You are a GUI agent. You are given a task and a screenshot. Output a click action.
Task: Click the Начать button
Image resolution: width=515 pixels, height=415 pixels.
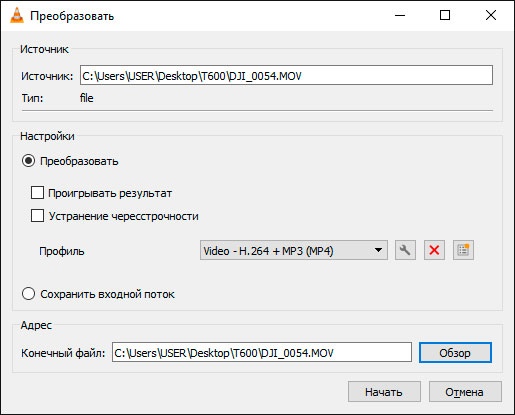point(384,392)
